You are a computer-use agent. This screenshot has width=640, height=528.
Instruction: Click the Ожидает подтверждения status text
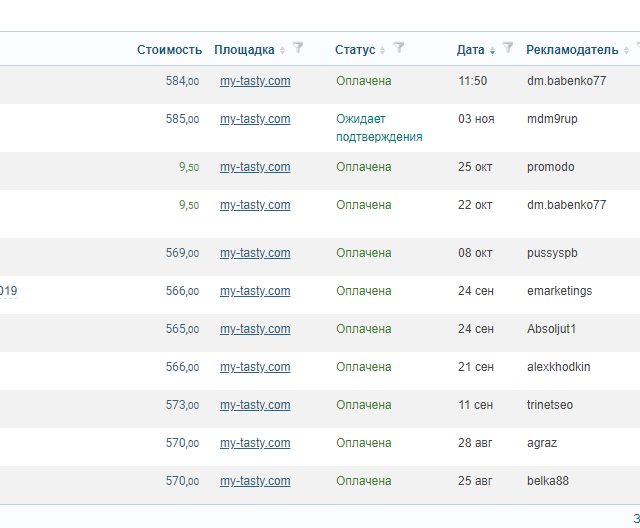pos(379,128)
